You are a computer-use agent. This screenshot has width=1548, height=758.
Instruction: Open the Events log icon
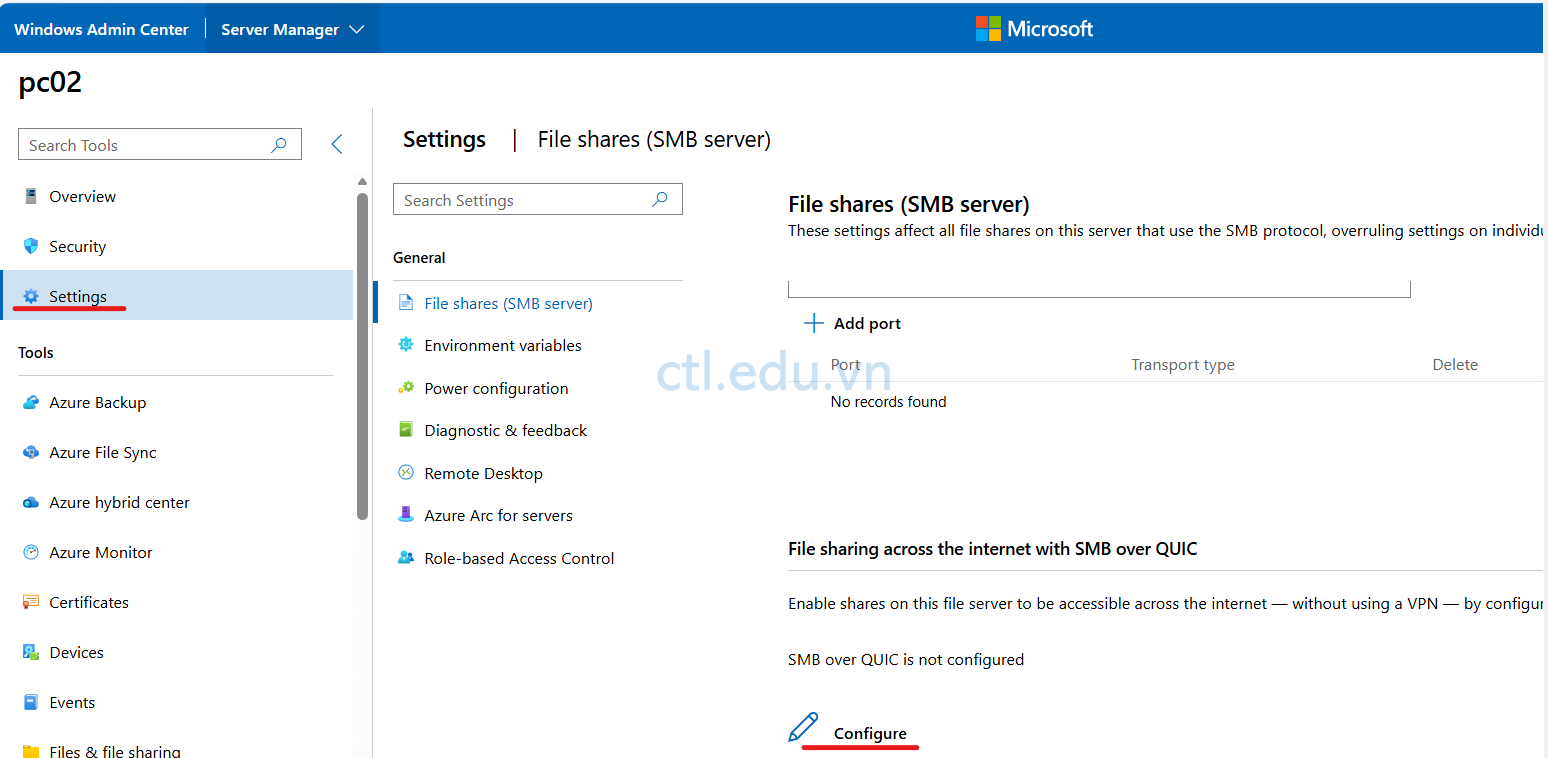tap(33, 702)
